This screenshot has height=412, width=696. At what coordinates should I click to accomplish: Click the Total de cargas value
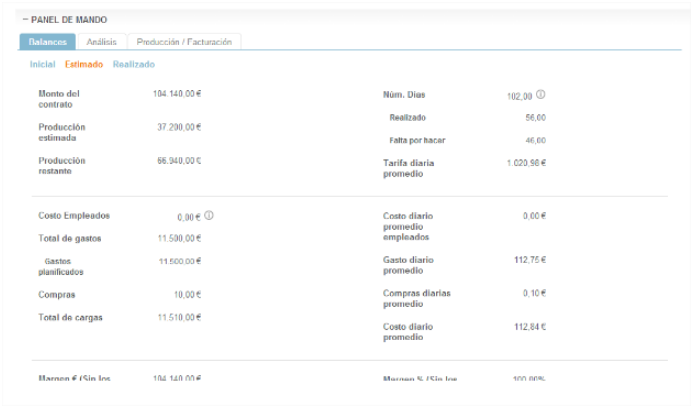(179, 318)
